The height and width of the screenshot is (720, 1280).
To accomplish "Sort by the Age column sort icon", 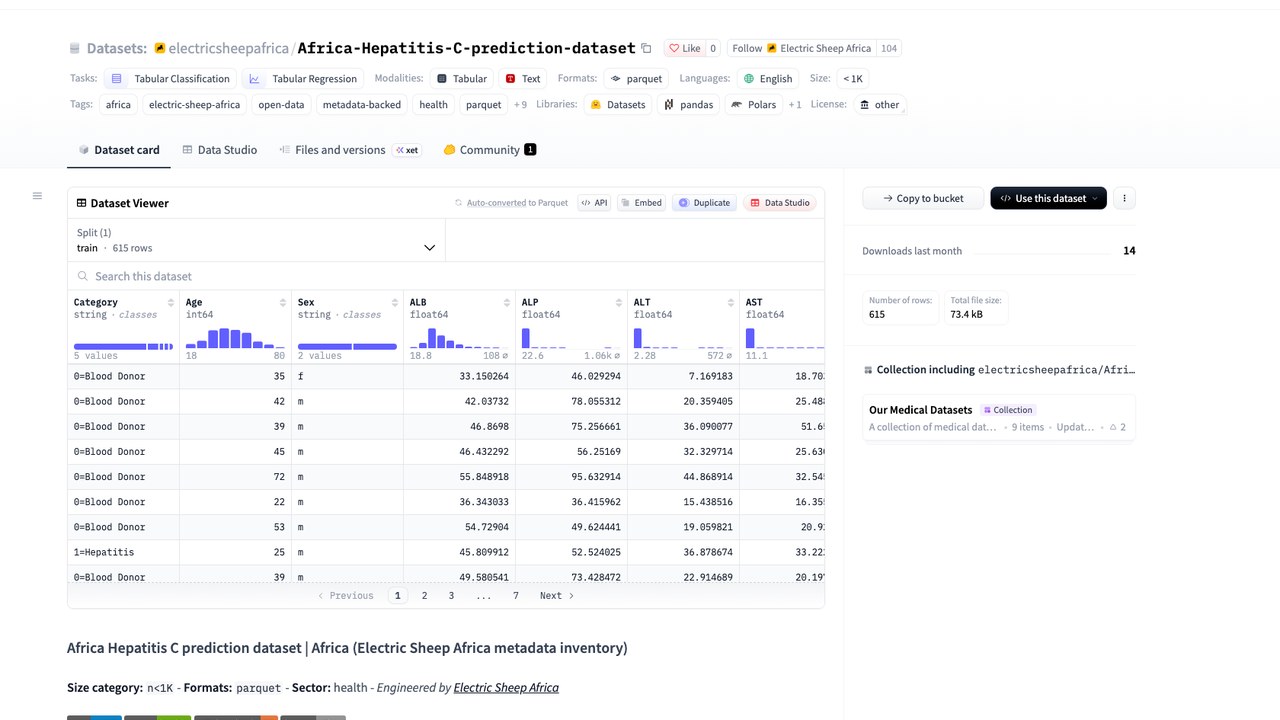I will tap(282, 302).
